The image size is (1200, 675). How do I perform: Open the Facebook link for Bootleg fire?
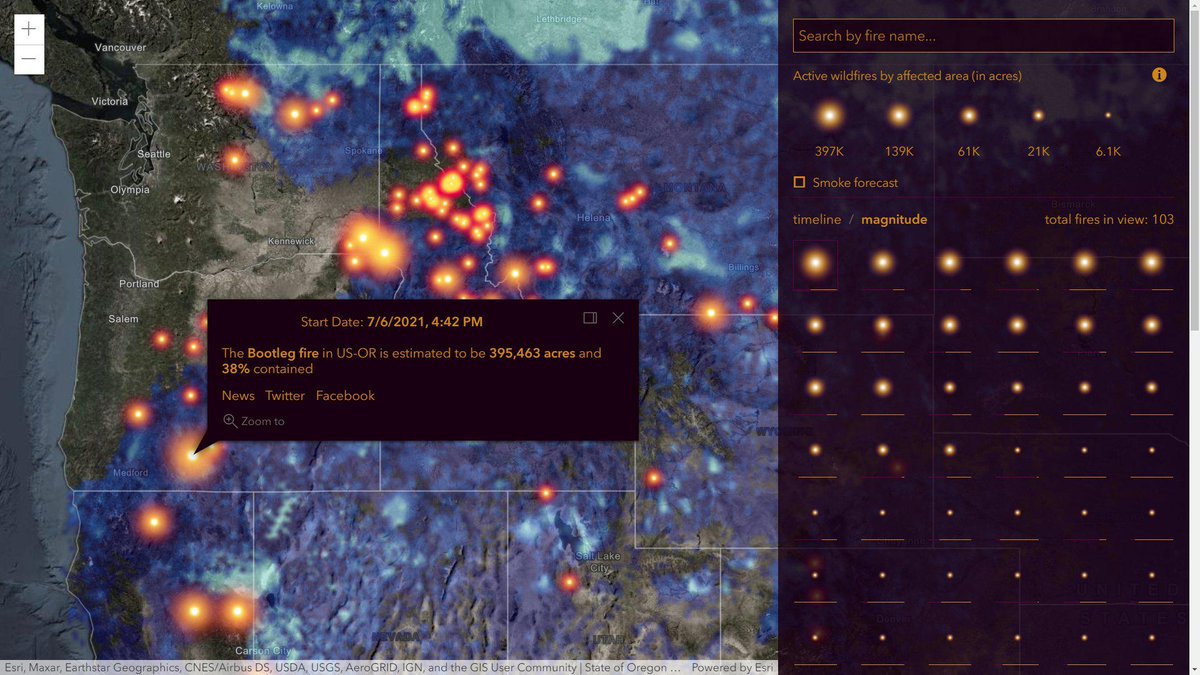point(345,396)
